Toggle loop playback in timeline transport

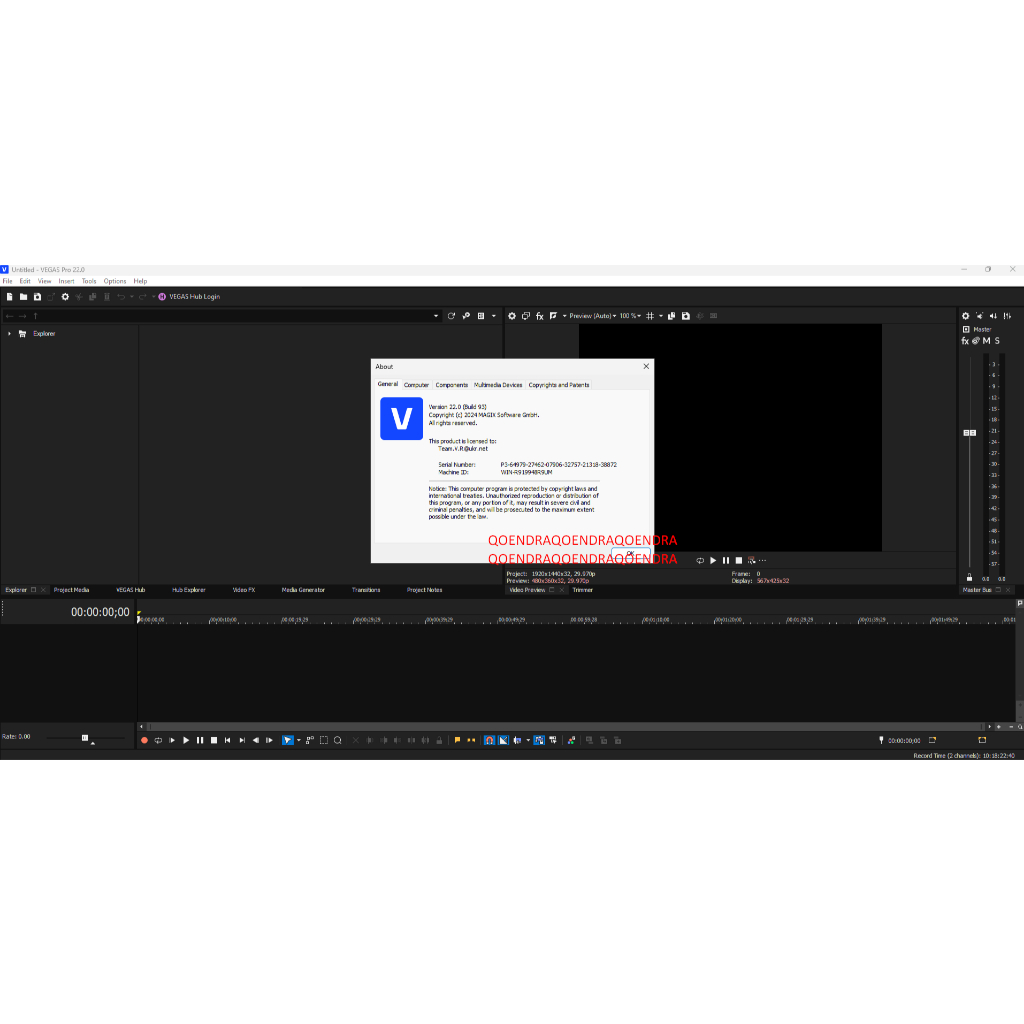[x=158, y=740]
